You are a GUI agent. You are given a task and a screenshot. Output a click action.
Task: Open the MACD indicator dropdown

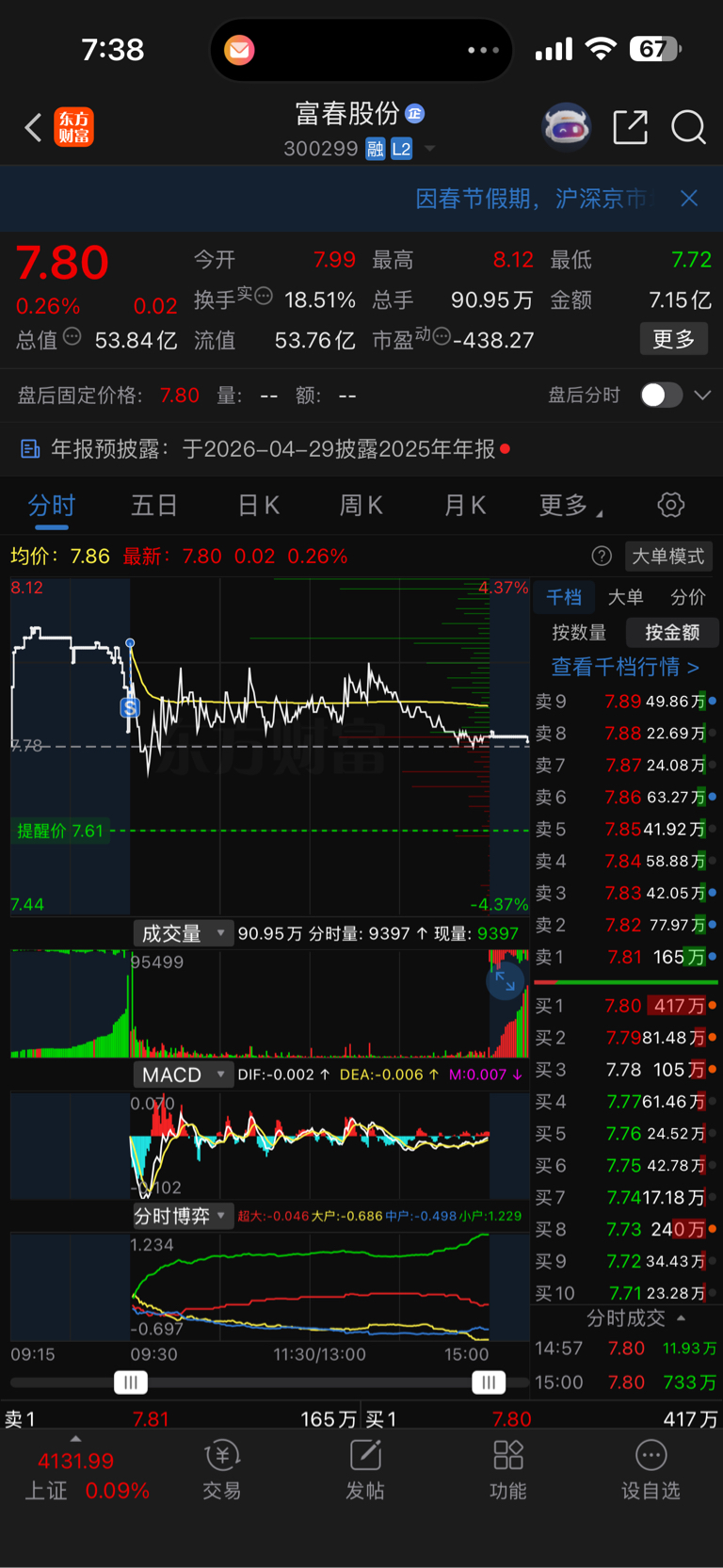[183, 1075]
